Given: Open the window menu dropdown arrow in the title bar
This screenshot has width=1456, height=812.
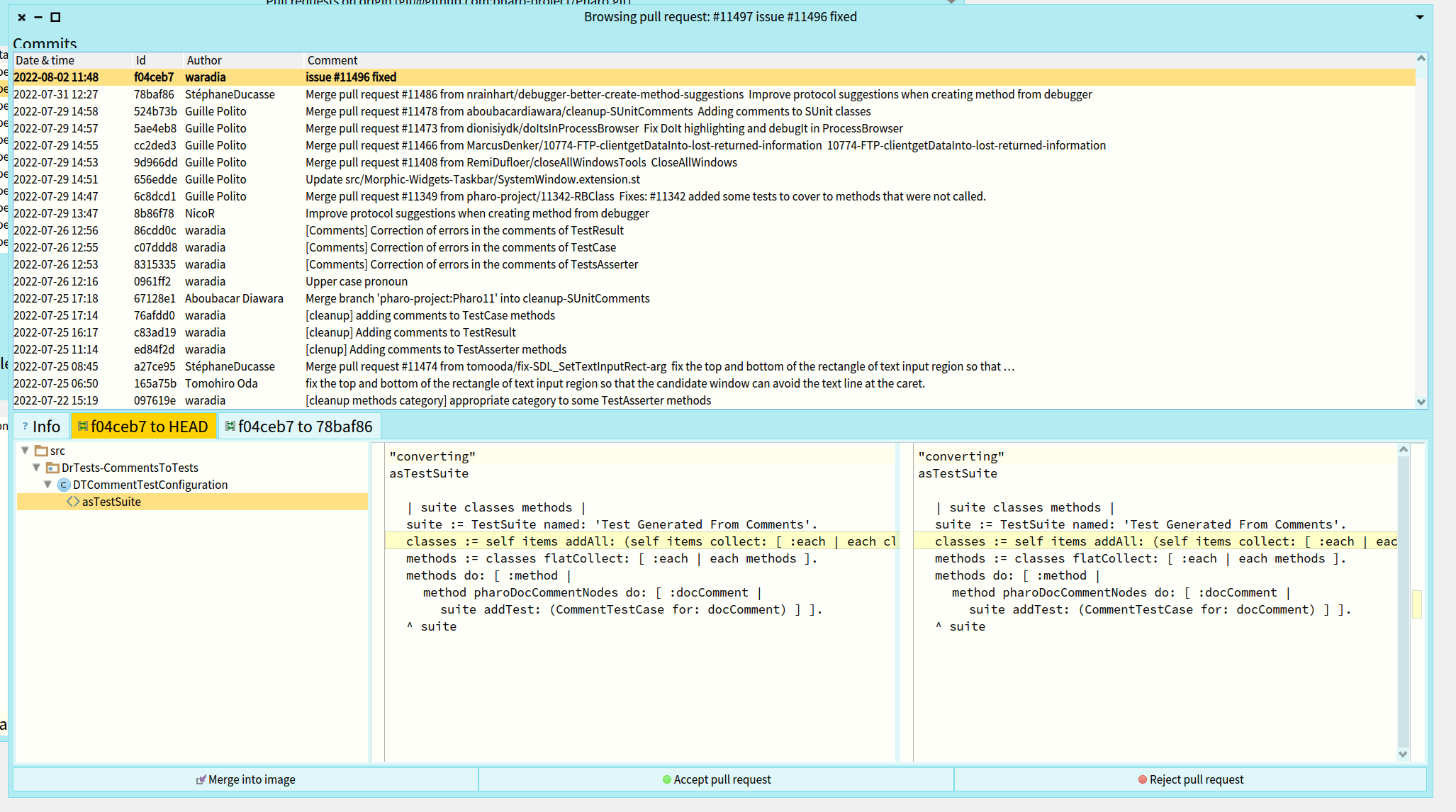Looking at the screenshot, I should (1419, 17).
